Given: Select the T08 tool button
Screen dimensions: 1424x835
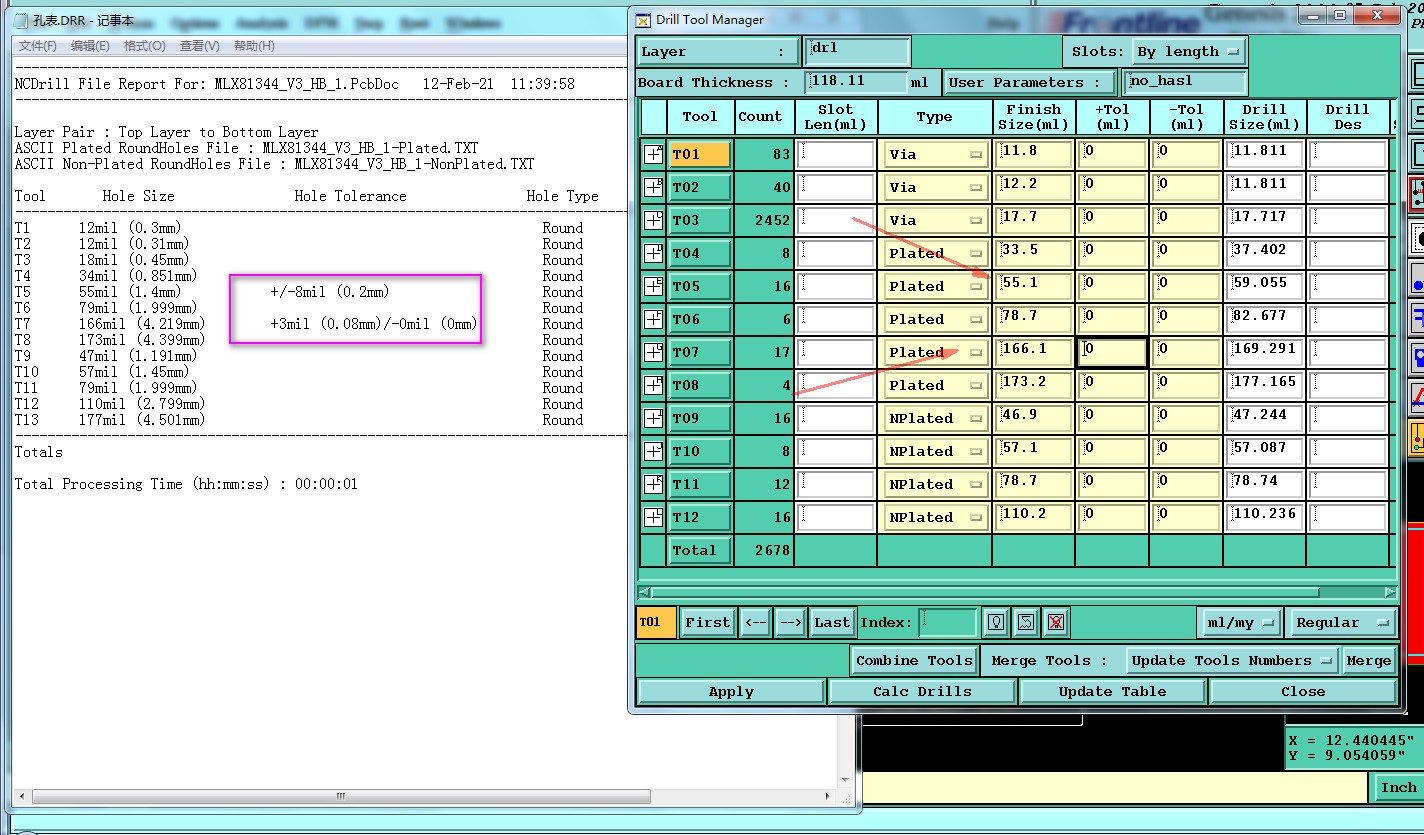Looking at the screenshot, I should click(x=699, y=385).
